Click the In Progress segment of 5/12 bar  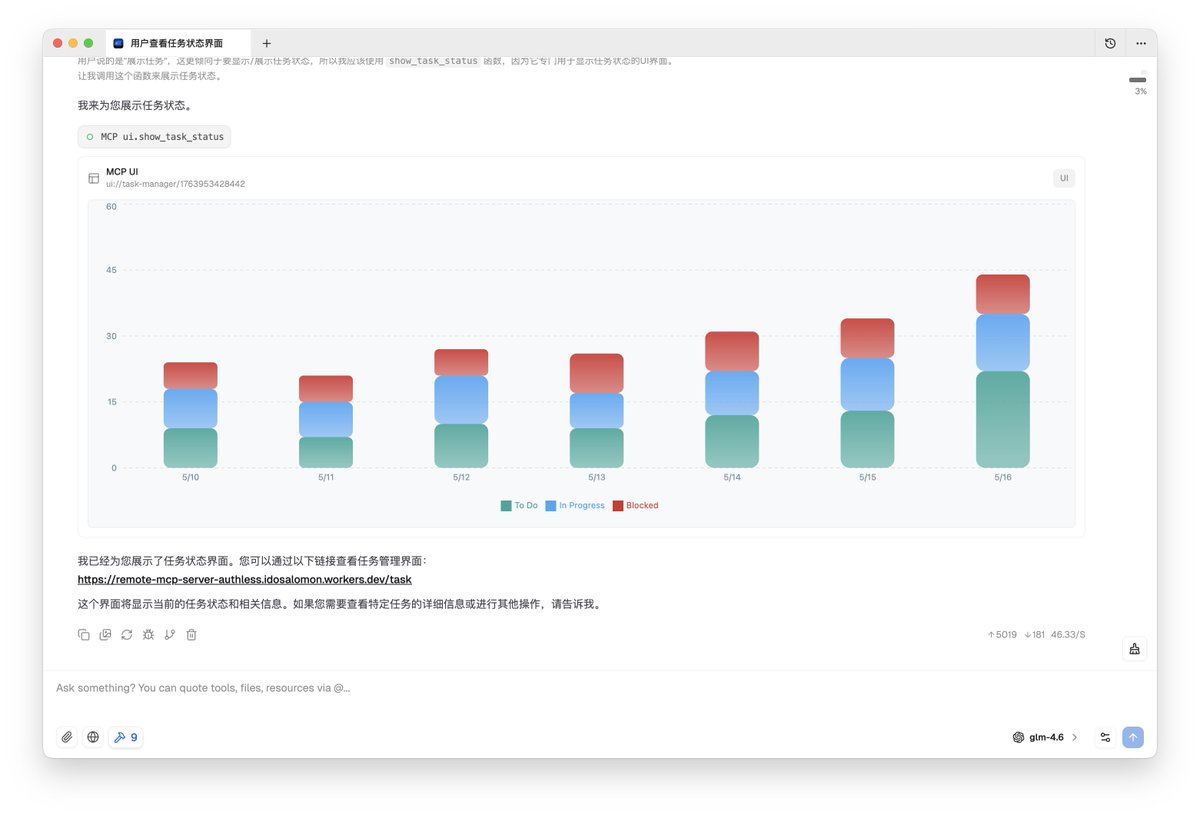coord(461,400)
